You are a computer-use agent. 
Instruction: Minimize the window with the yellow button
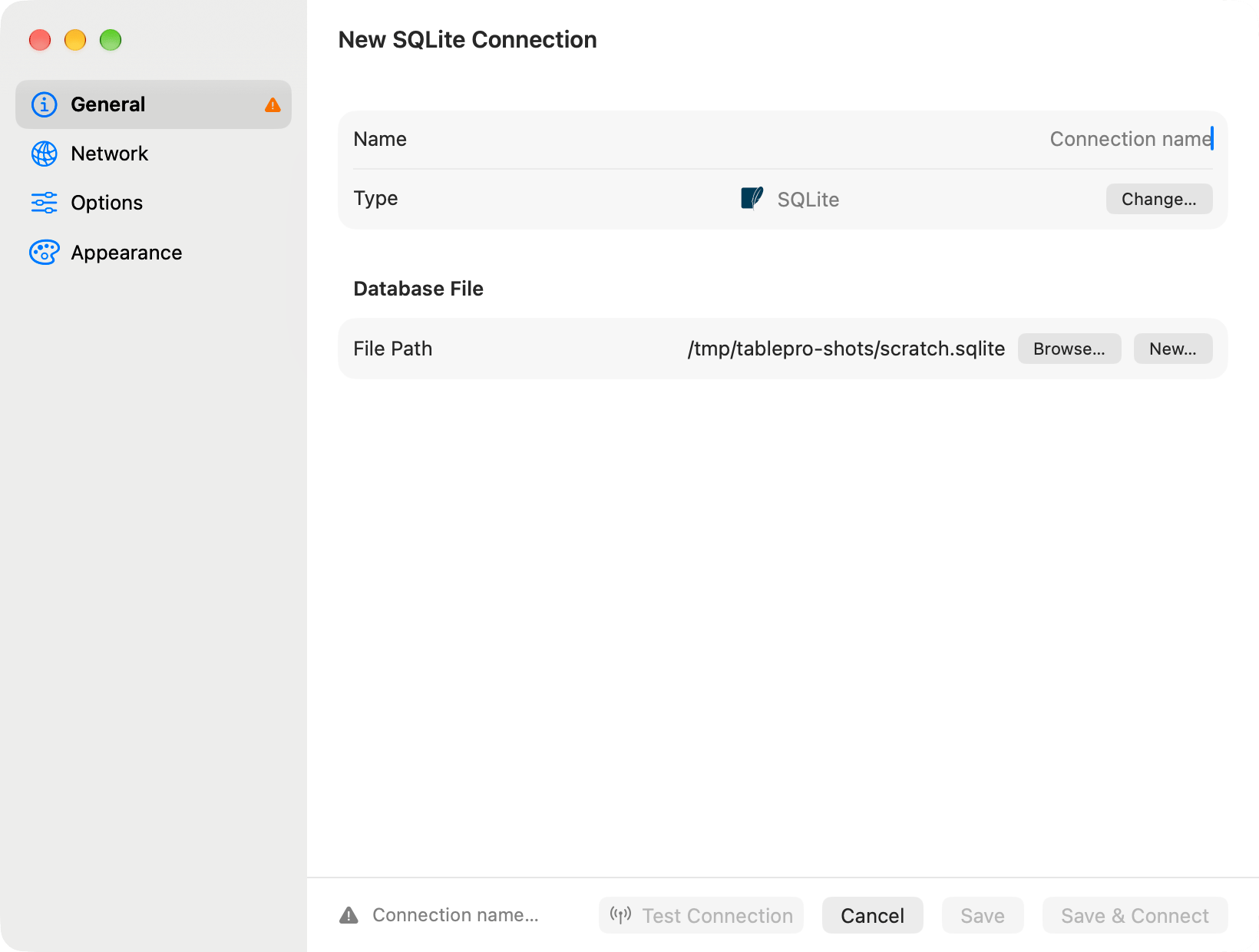[x=75, y=40]
